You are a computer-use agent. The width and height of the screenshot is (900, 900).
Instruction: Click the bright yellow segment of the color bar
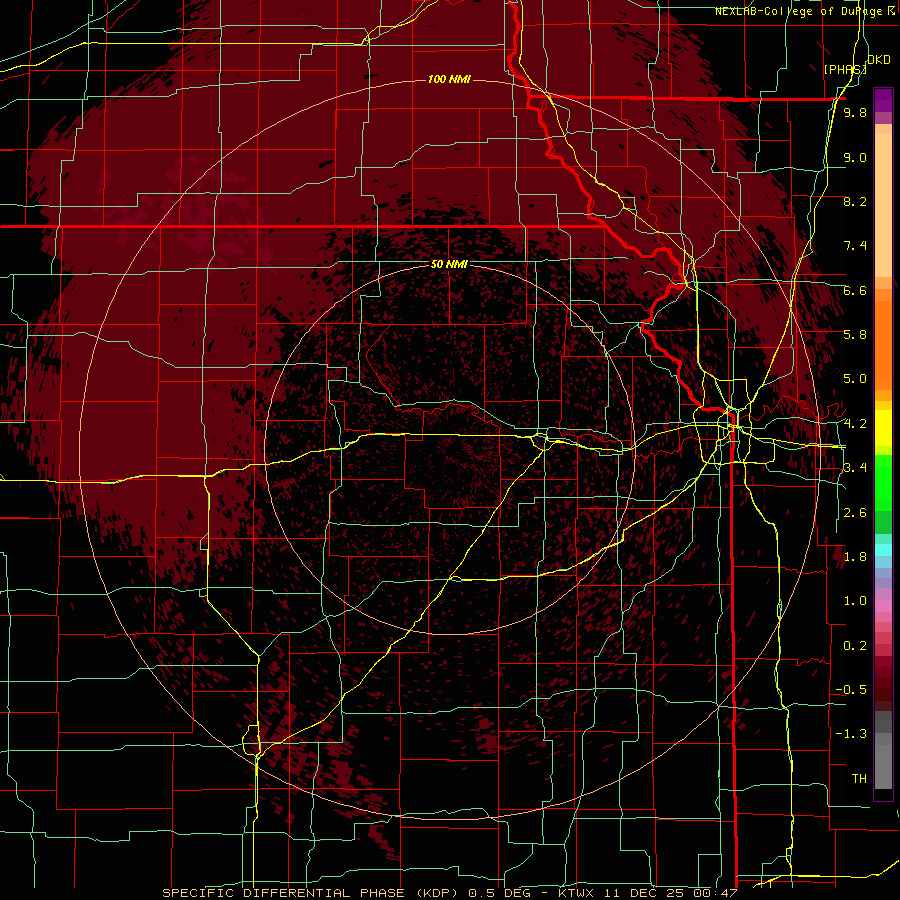coord(883,428)
